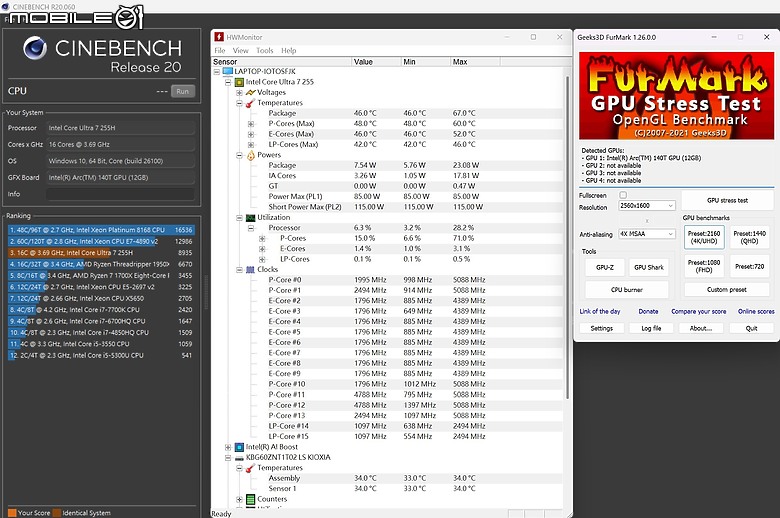
Task: Click the Max column header
Action: 475,62
